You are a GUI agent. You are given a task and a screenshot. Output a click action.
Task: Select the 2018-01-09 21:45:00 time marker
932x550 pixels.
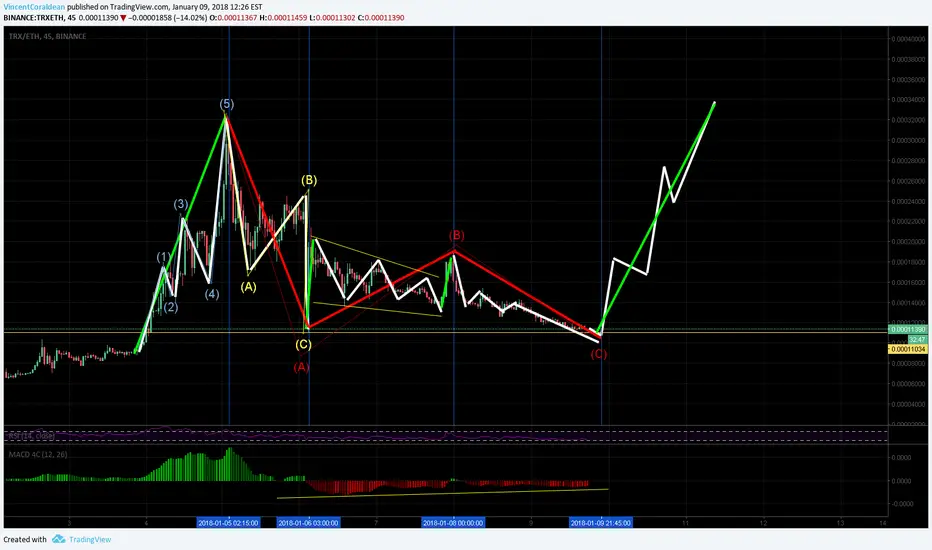pos(600,523)
